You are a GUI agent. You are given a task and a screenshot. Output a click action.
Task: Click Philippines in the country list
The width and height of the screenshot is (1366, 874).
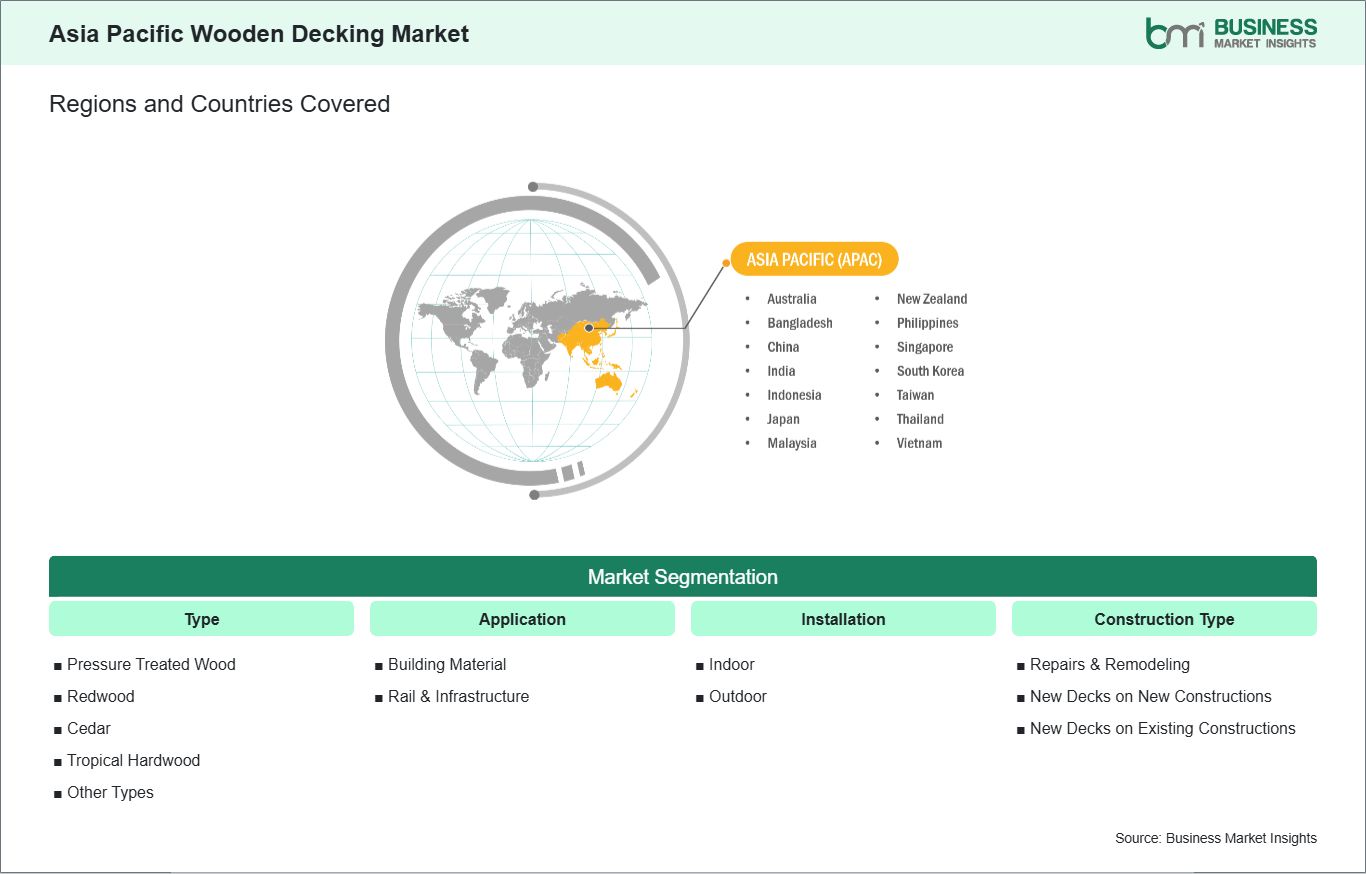point(927,323)
